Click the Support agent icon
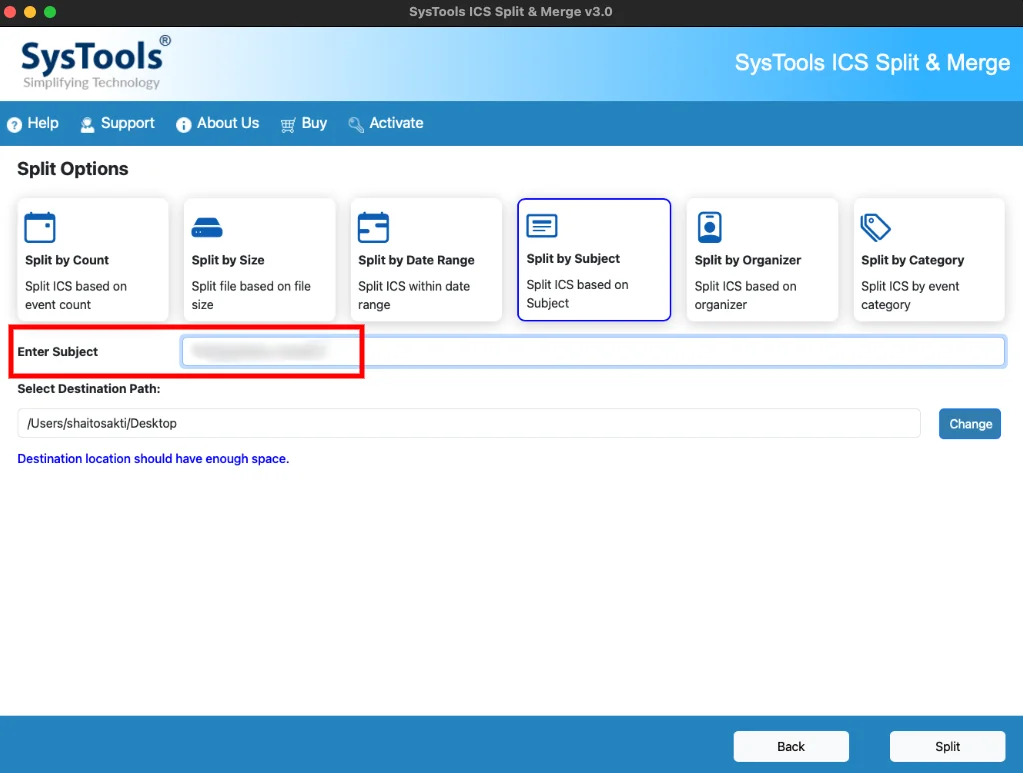 click(x=87, y=125)
